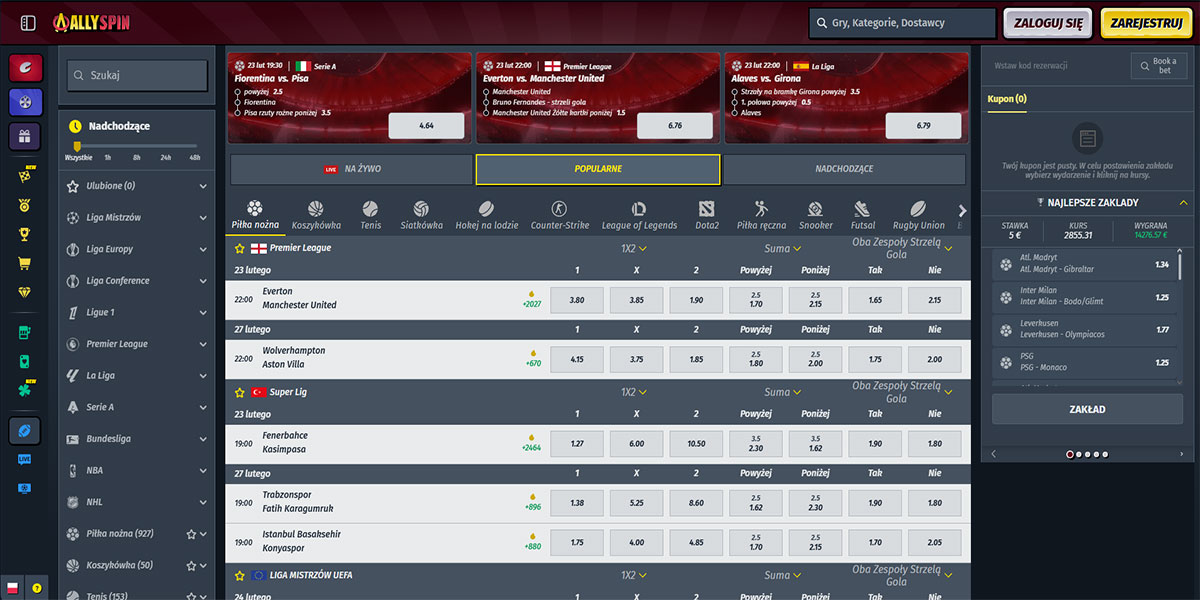Open the gift box promotions icon
Screen dimensions: 1200x600
click(x=26, y=136)
